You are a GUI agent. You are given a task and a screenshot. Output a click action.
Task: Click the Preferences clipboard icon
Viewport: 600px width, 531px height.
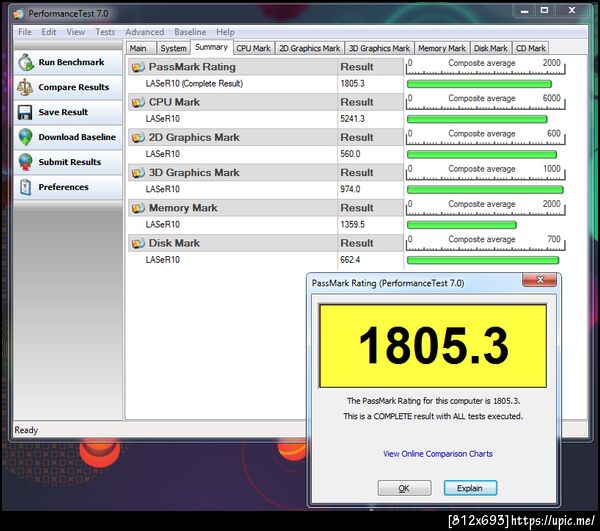click(25, 187)
